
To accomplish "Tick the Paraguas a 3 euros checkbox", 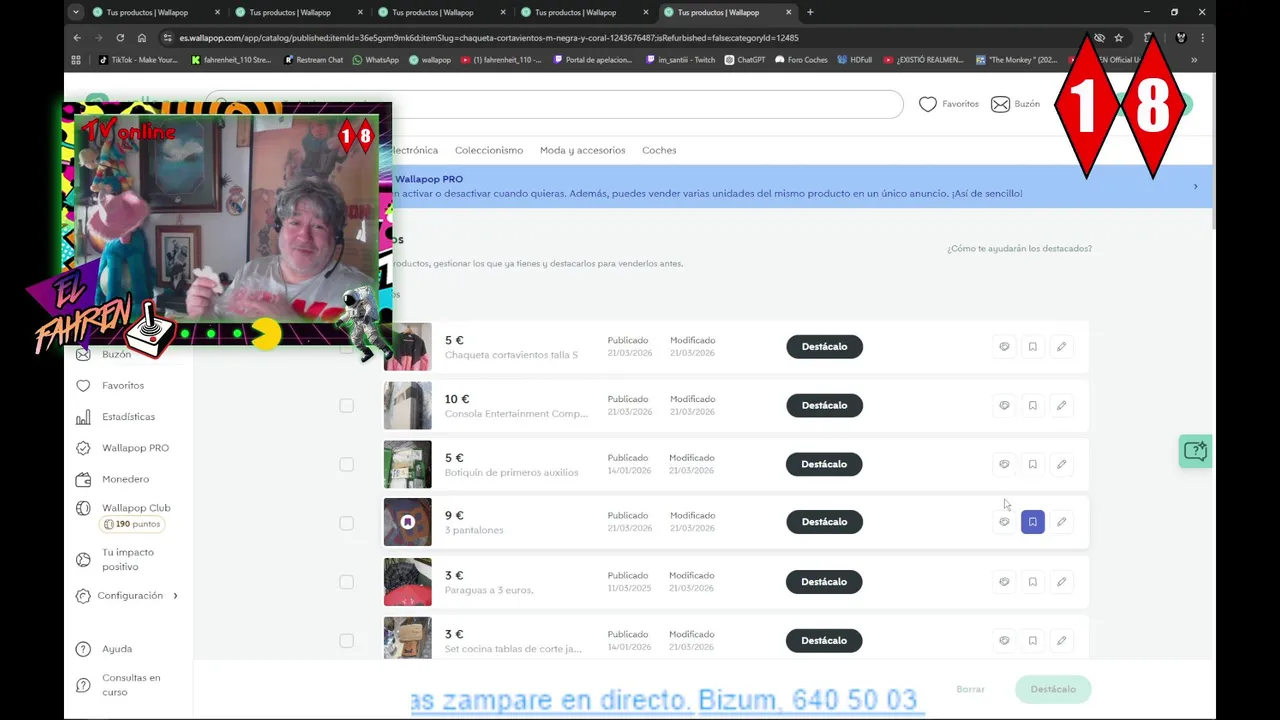I will 346,582.
